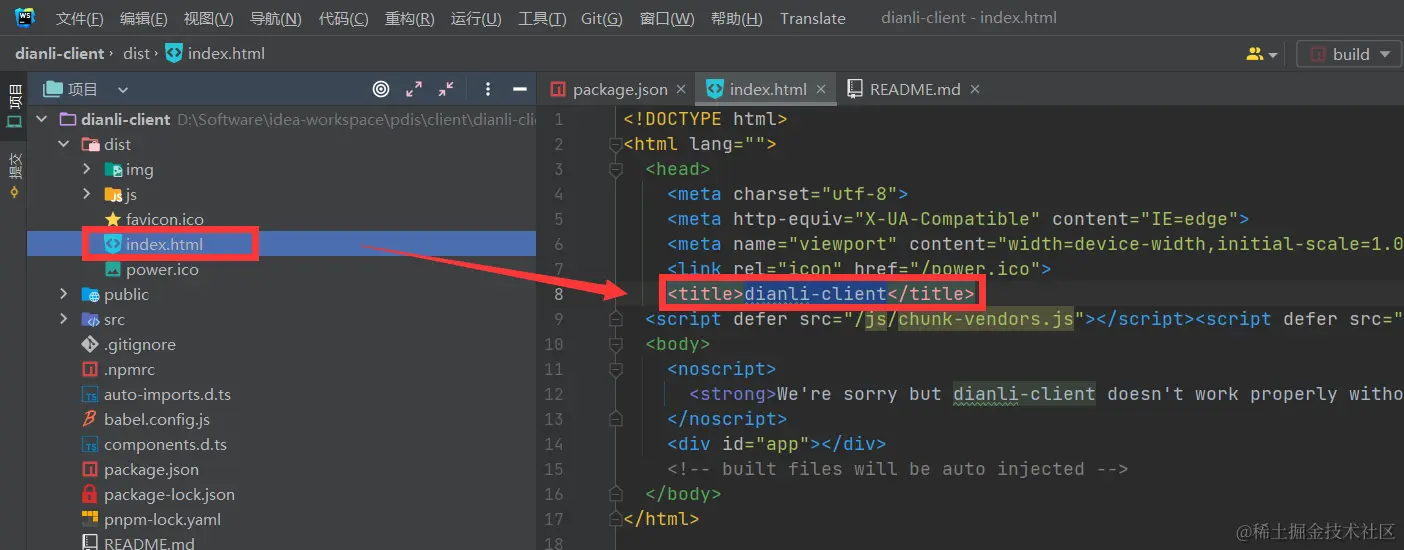Open the Git(G) menu
The width and height of the screenshot is (1404, 550).
tap(601, 18)
